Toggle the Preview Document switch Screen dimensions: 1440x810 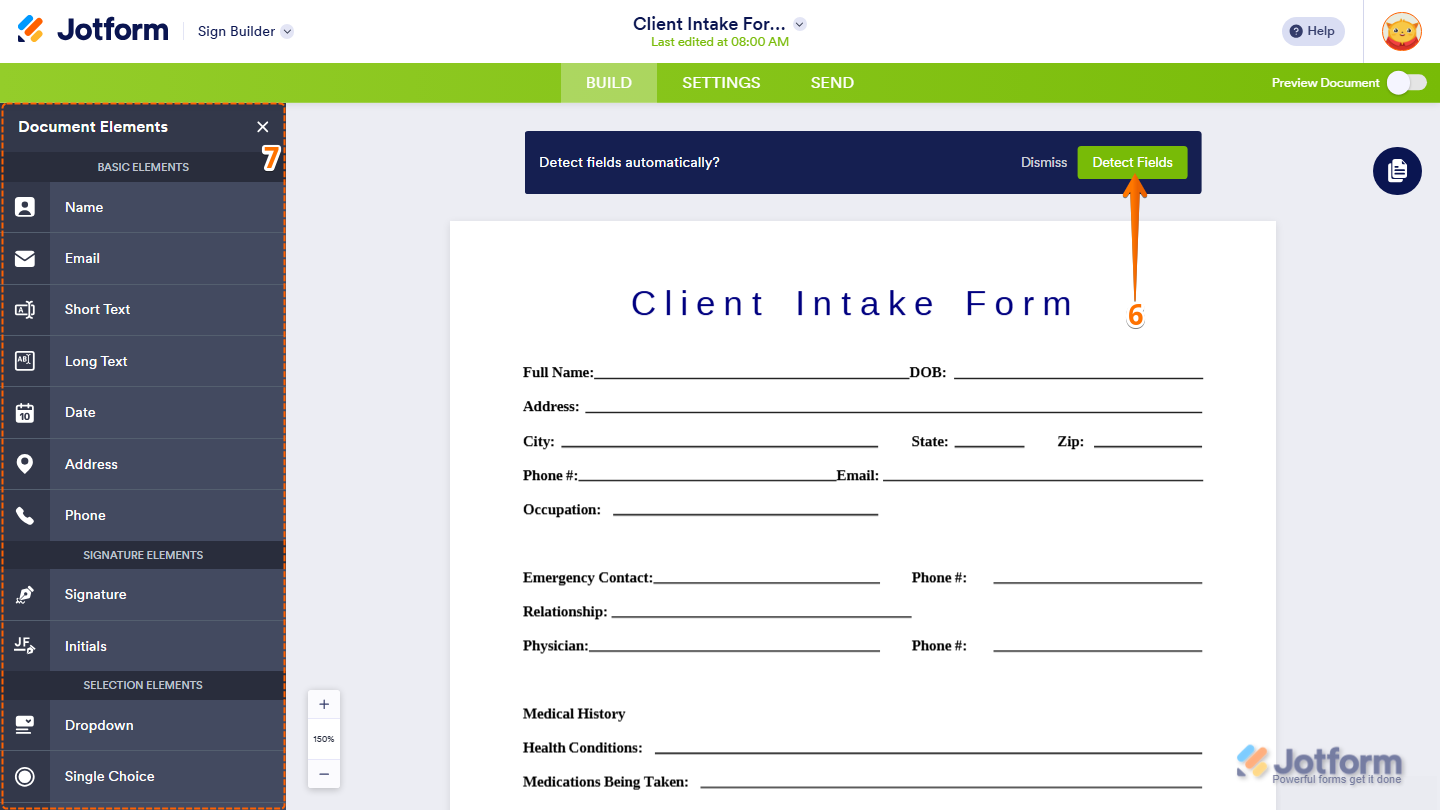pyautogui.click(x=1407, y=83)
